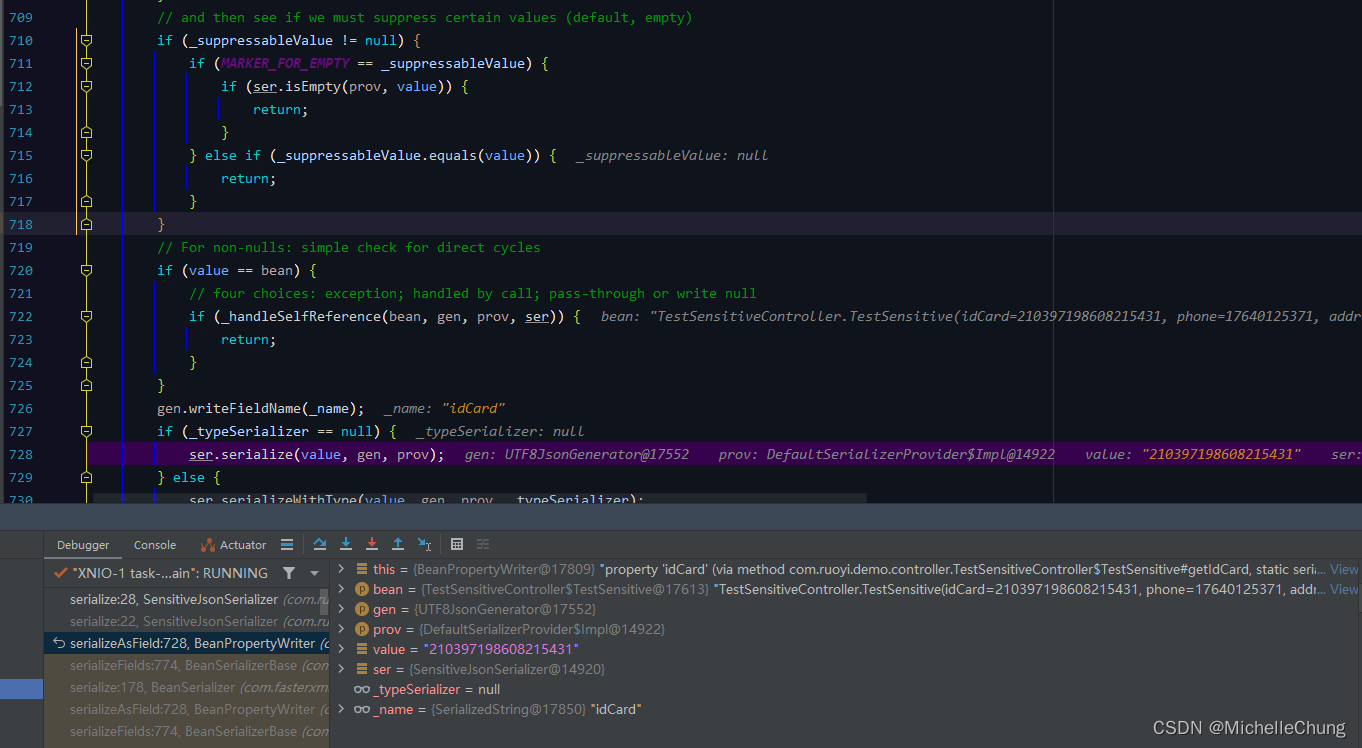The height and width of the screenshot is (748, 1362).
Task: Click the orange parameter icon for 'prov'
Action: pyautogui.click(x=362, y=629)
